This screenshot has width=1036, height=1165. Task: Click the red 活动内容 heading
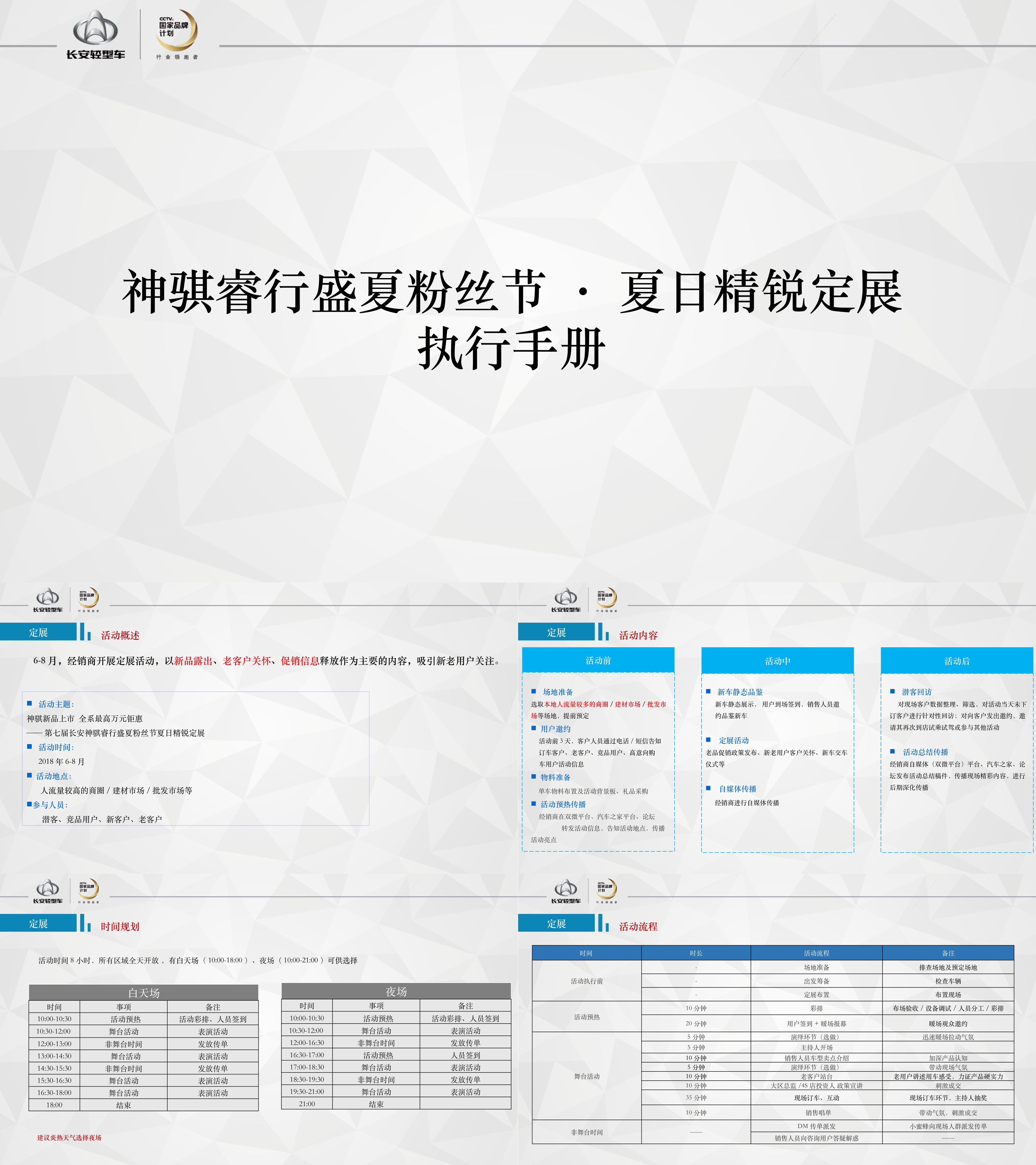tap(639, 635)
